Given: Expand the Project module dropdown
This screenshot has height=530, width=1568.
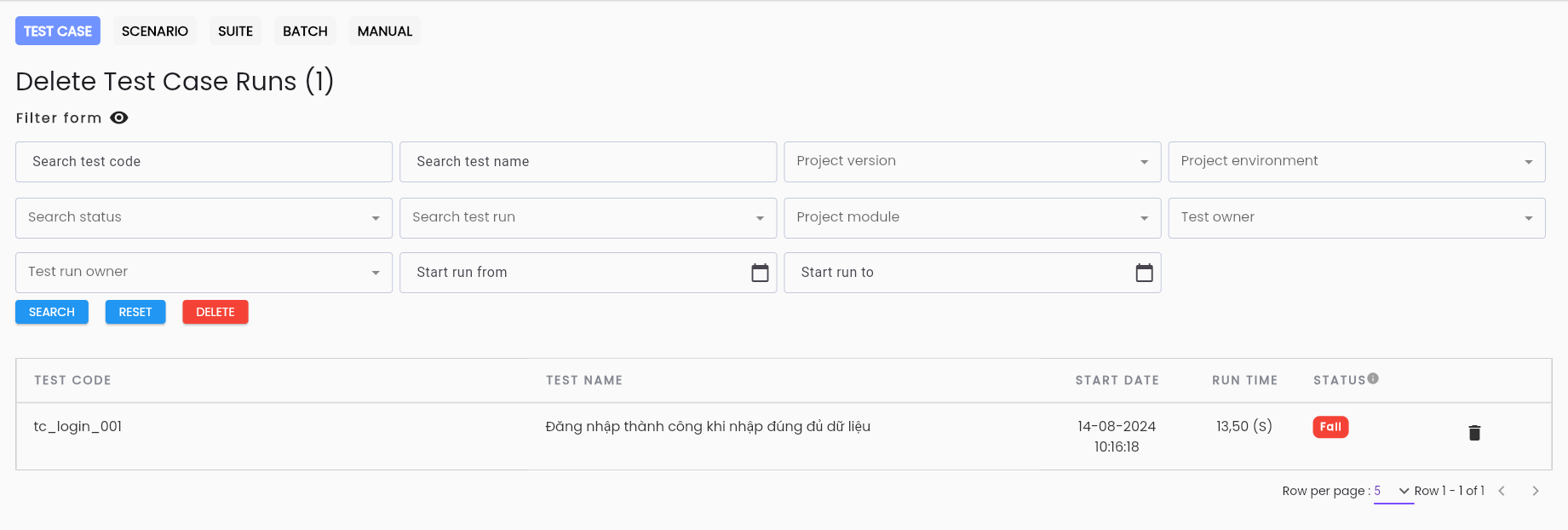Looking at the screenshot, I should 973,218.
